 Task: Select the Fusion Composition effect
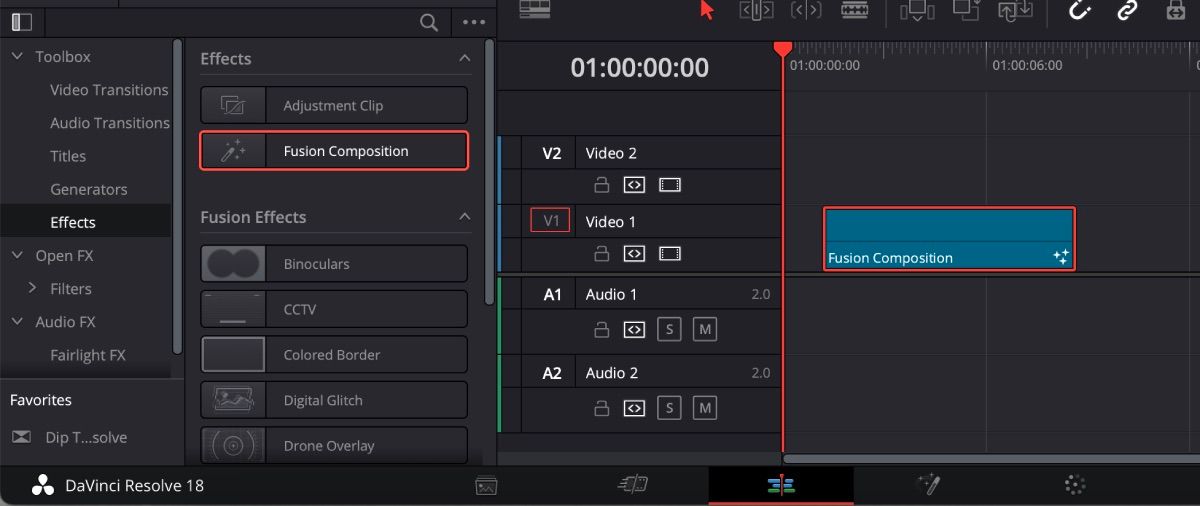pos(334,151)
